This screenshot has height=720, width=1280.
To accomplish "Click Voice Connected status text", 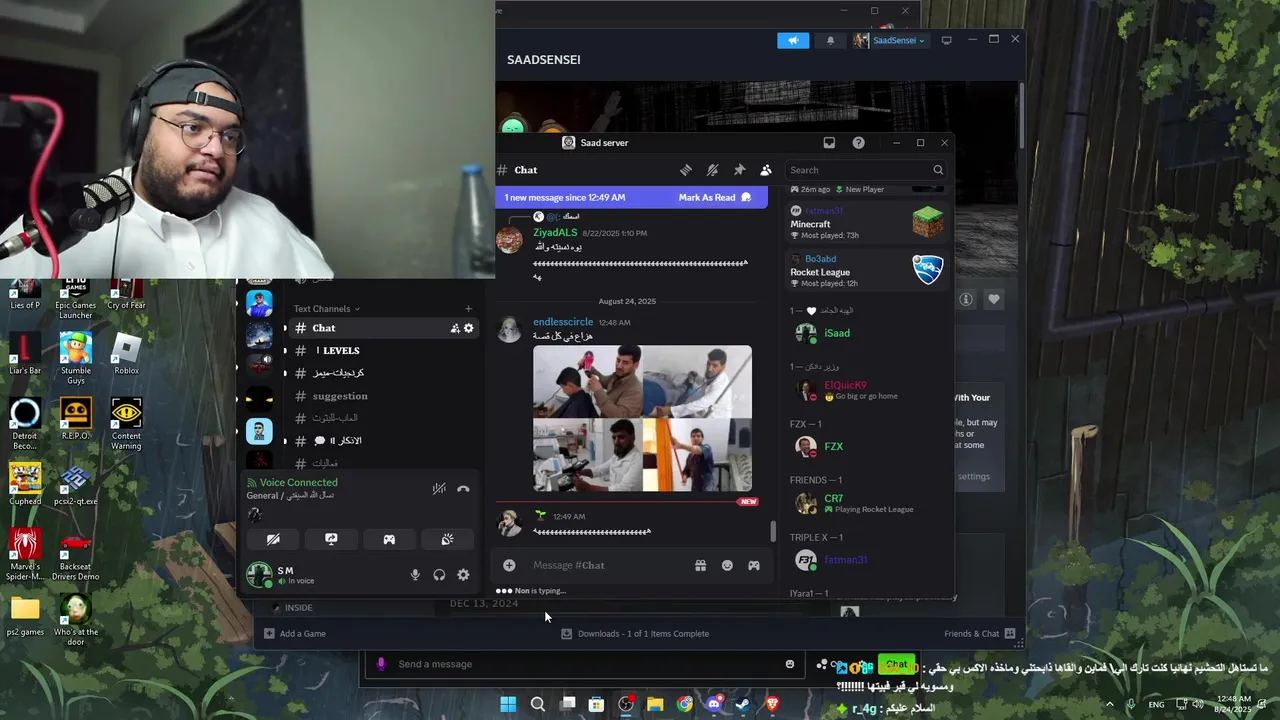I will 298,482.
